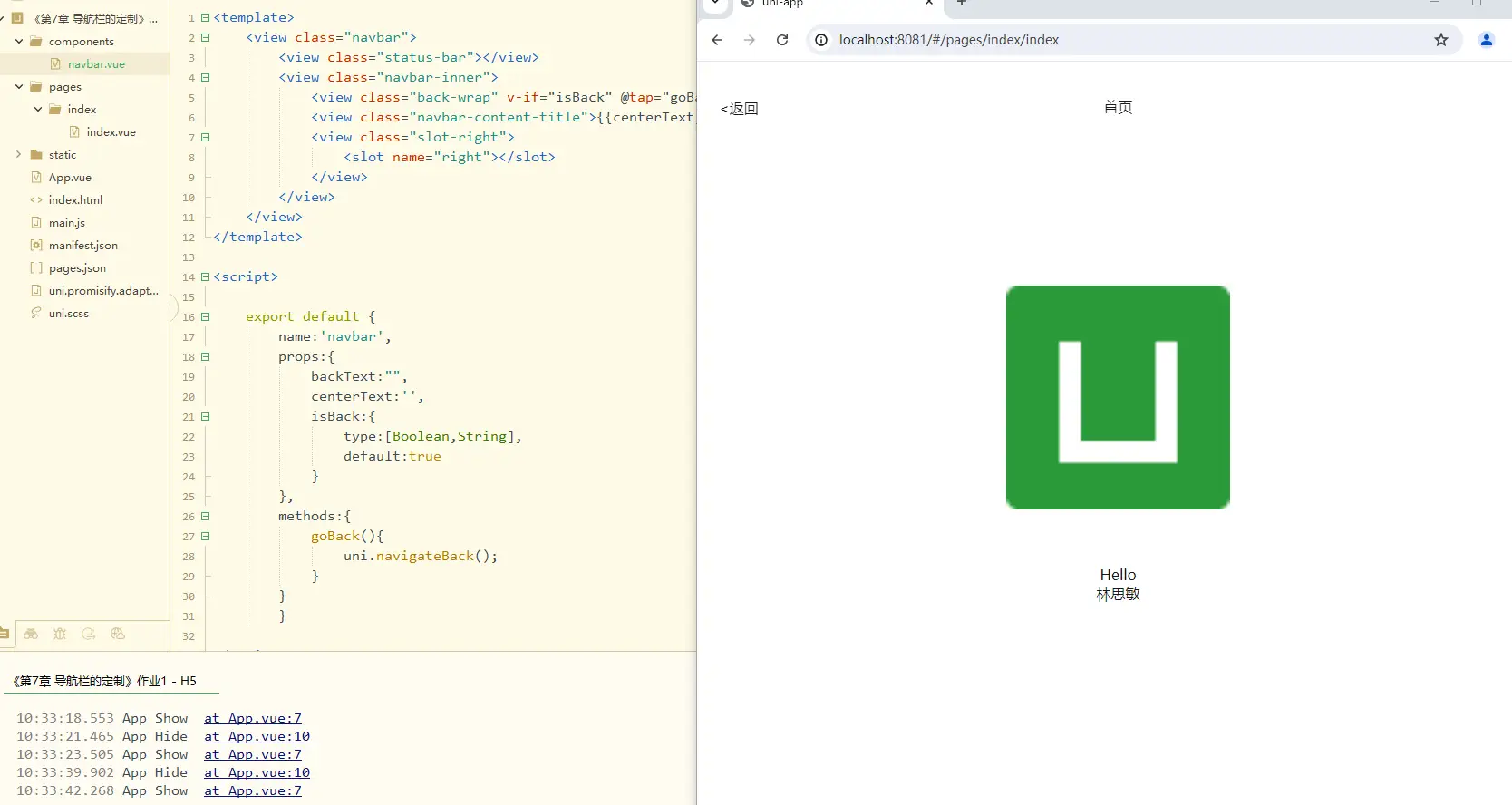The image size is (1512, 805).
Task: Open App.vue in the project tree
Action: tap(70, 178)
